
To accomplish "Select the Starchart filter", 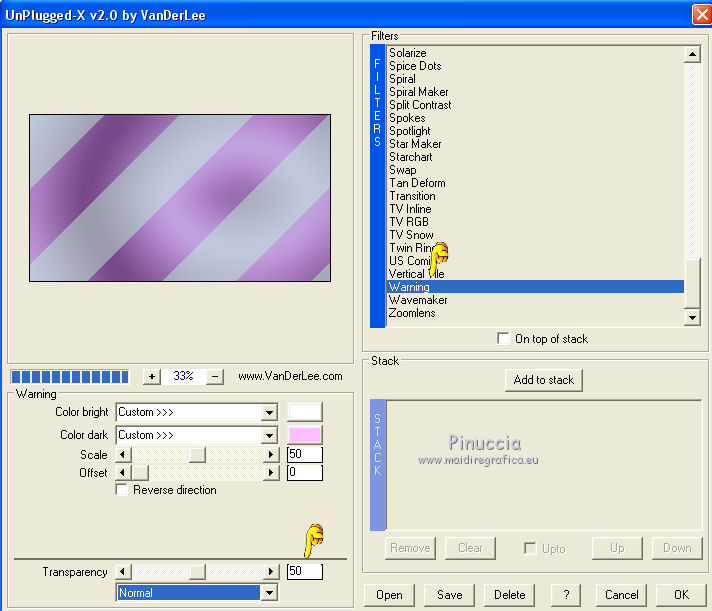I will click(x=410, y=157).
